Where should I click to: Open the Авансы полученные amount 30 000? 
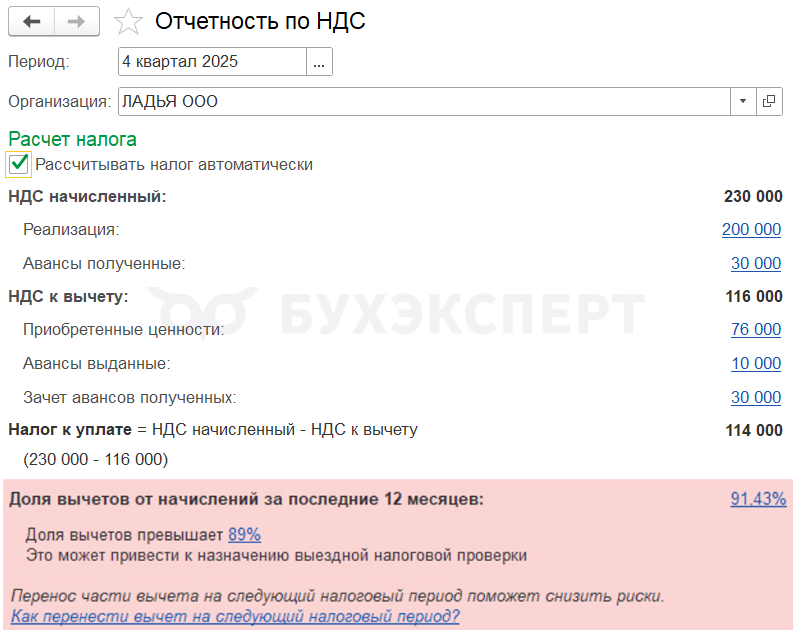(755, 264)
